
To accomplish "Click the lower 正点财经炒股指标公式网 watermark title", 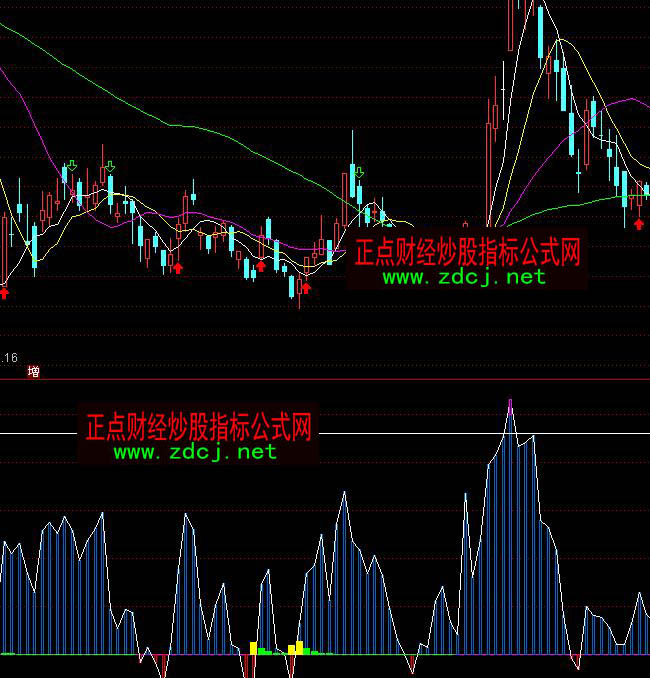I will coord(199,428).
